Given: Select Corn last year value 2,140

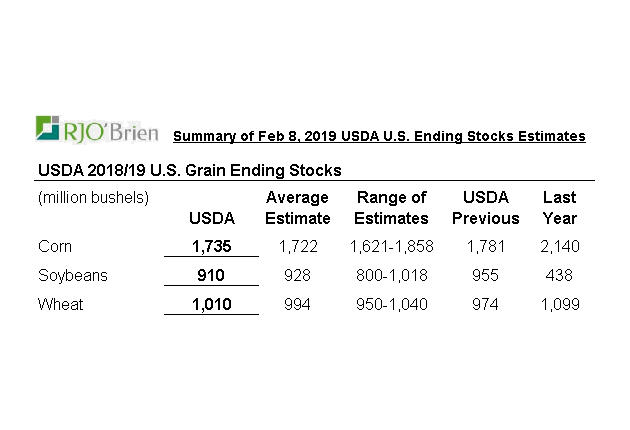Looking at the screenshot, I should (x=559, y=246).
